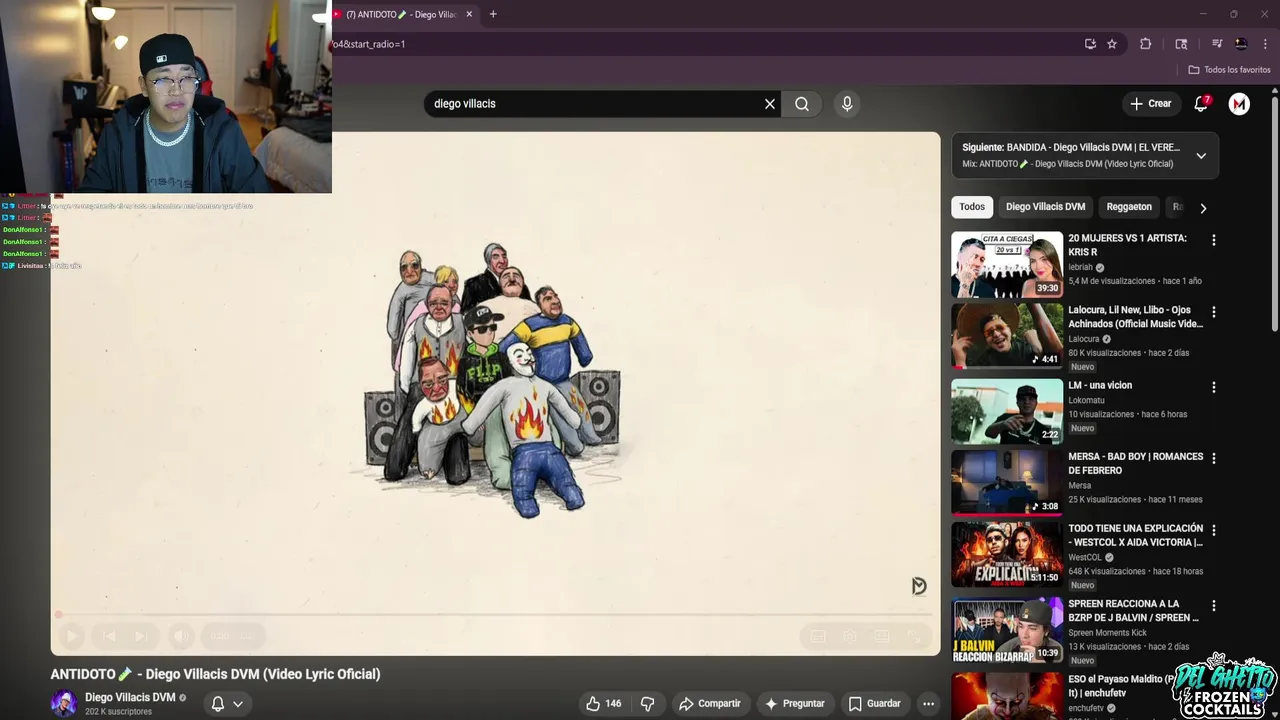
Task: Save video with Guardar button
Action: 875,704
